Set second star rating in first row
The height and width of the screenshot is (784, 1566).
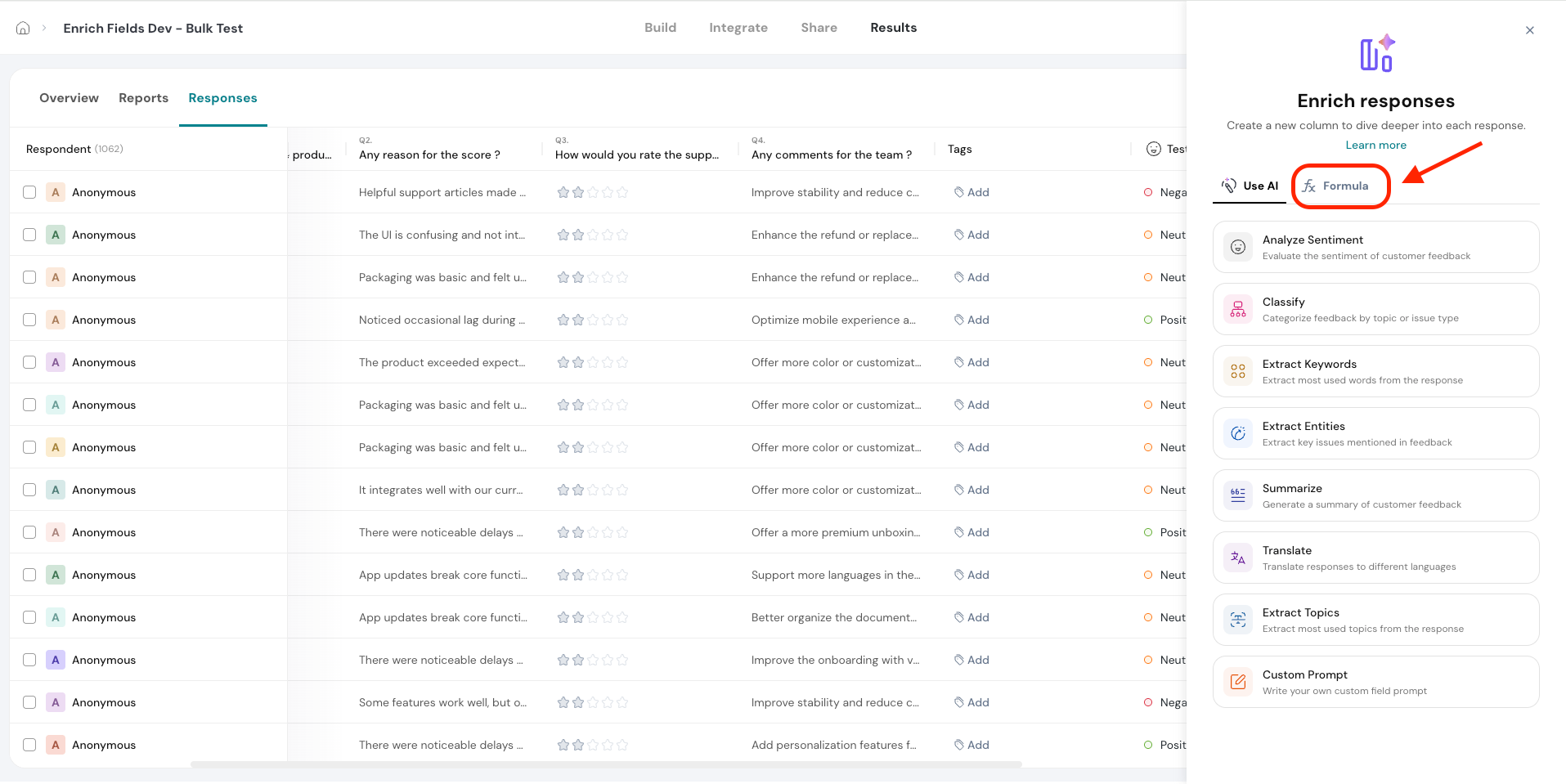point(578,192)
